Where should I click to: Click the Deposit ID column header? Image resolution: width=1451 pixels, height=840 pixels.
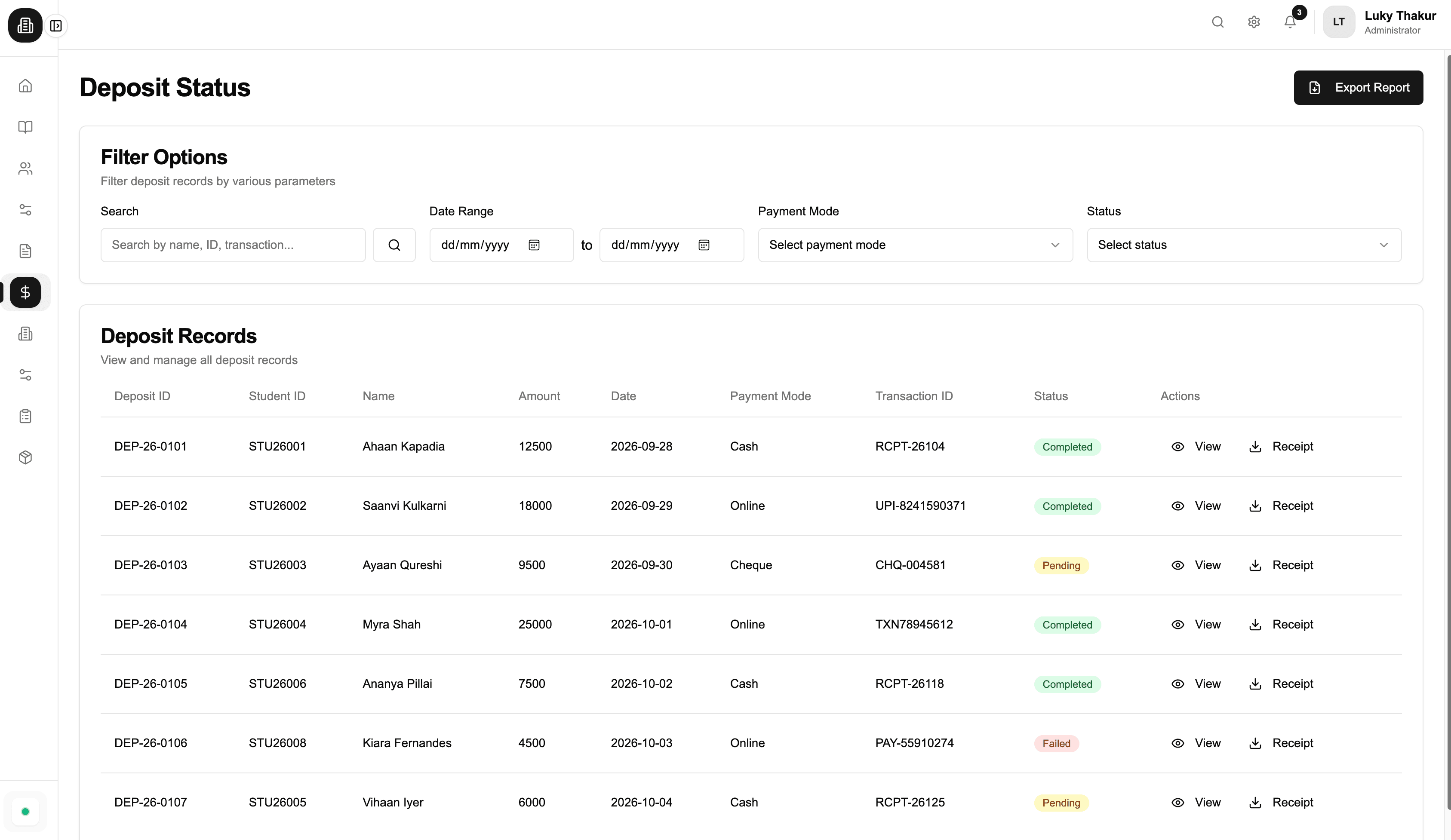click(142, 396)
